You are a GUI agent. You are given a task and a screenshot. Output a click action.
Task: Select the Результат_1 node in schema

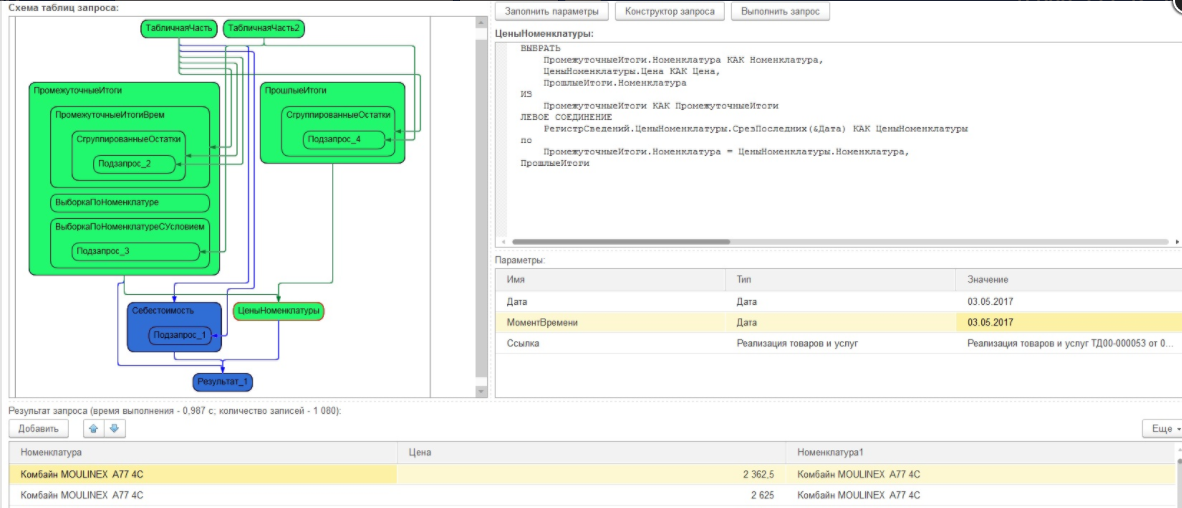tap(222, 382)
